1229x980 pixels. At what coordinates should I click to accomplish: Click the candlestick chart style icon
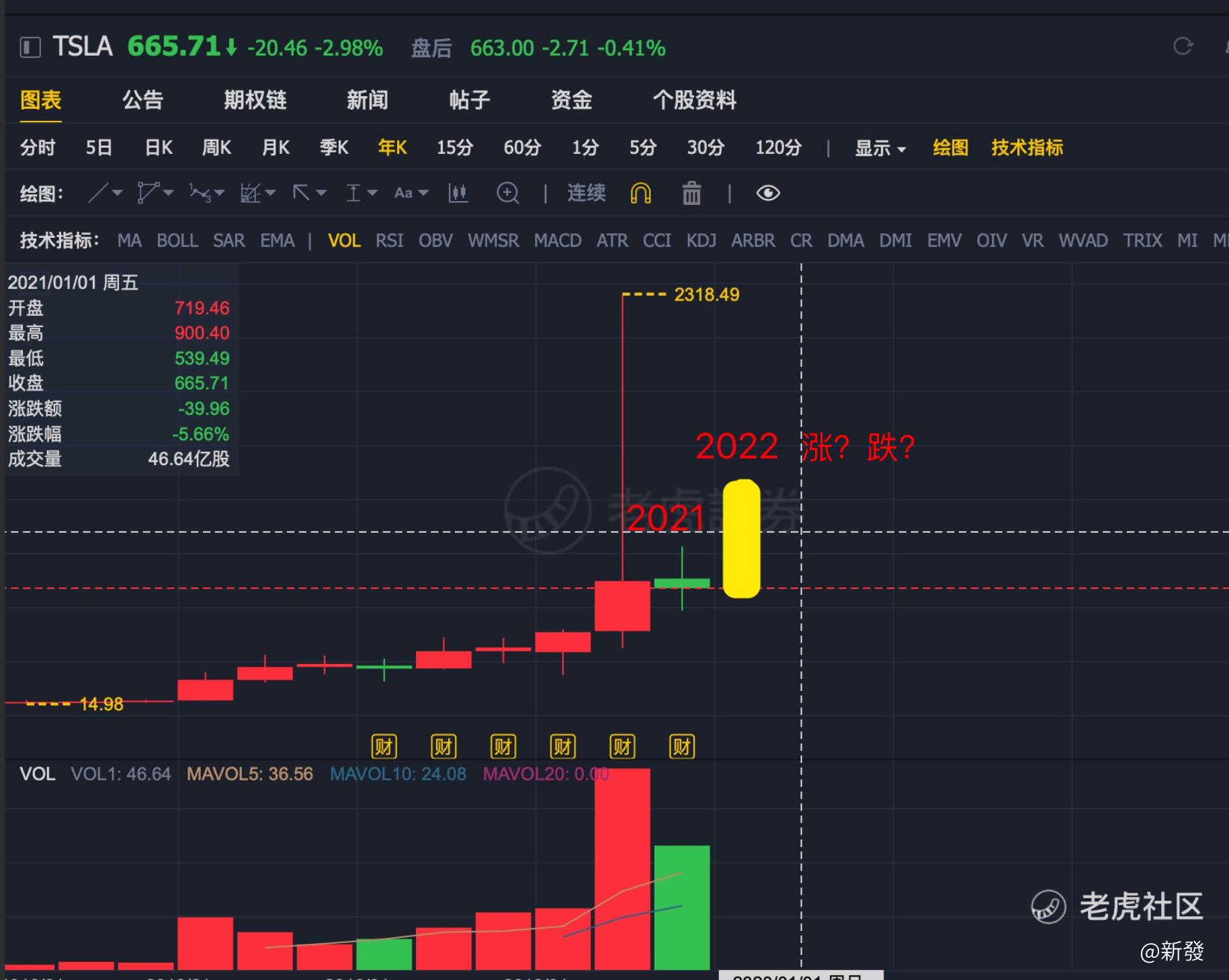coord(458,194)
